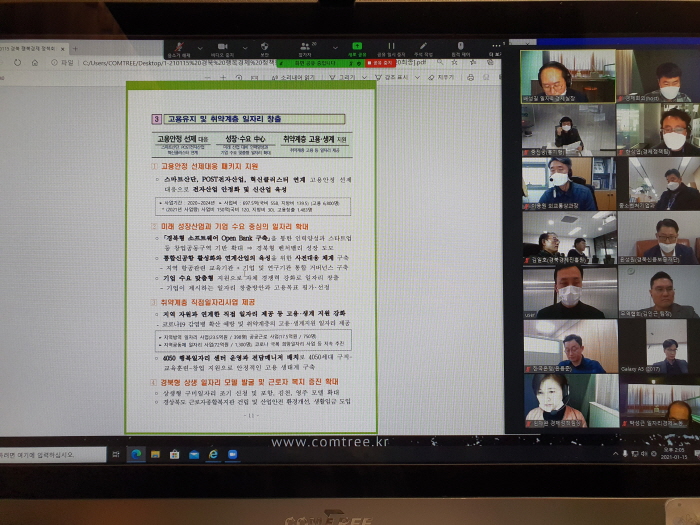Close the PDF browser tab
The height and width of the screenshot is (525, 700).
click(x=63, y=49)
